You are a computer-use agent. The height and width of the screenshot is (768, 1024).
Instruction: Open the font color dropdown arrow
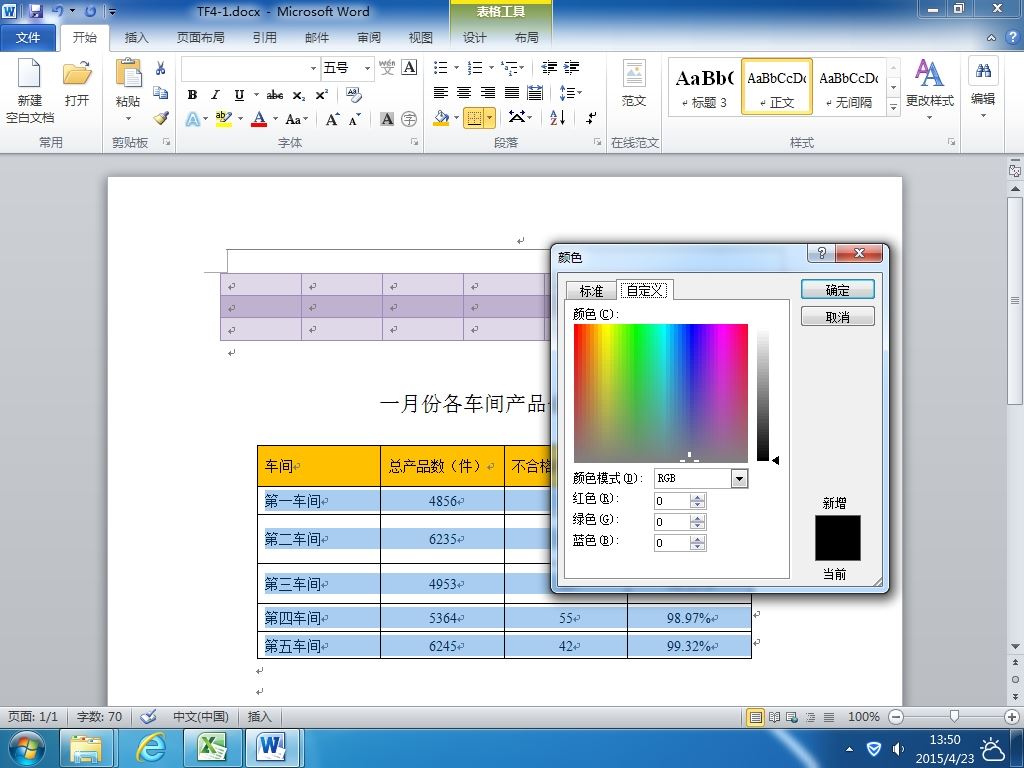276,119
